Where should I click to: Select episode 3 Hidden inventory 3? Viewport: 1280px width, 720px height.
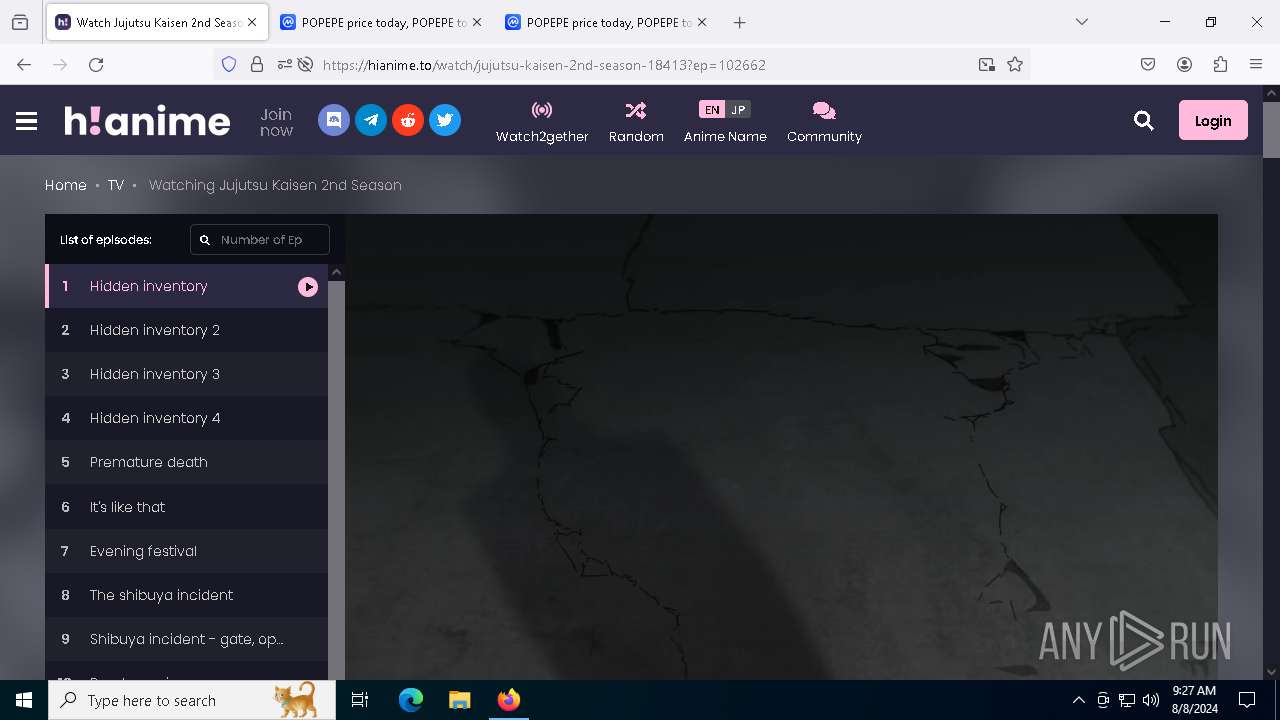tap(186, 374)
